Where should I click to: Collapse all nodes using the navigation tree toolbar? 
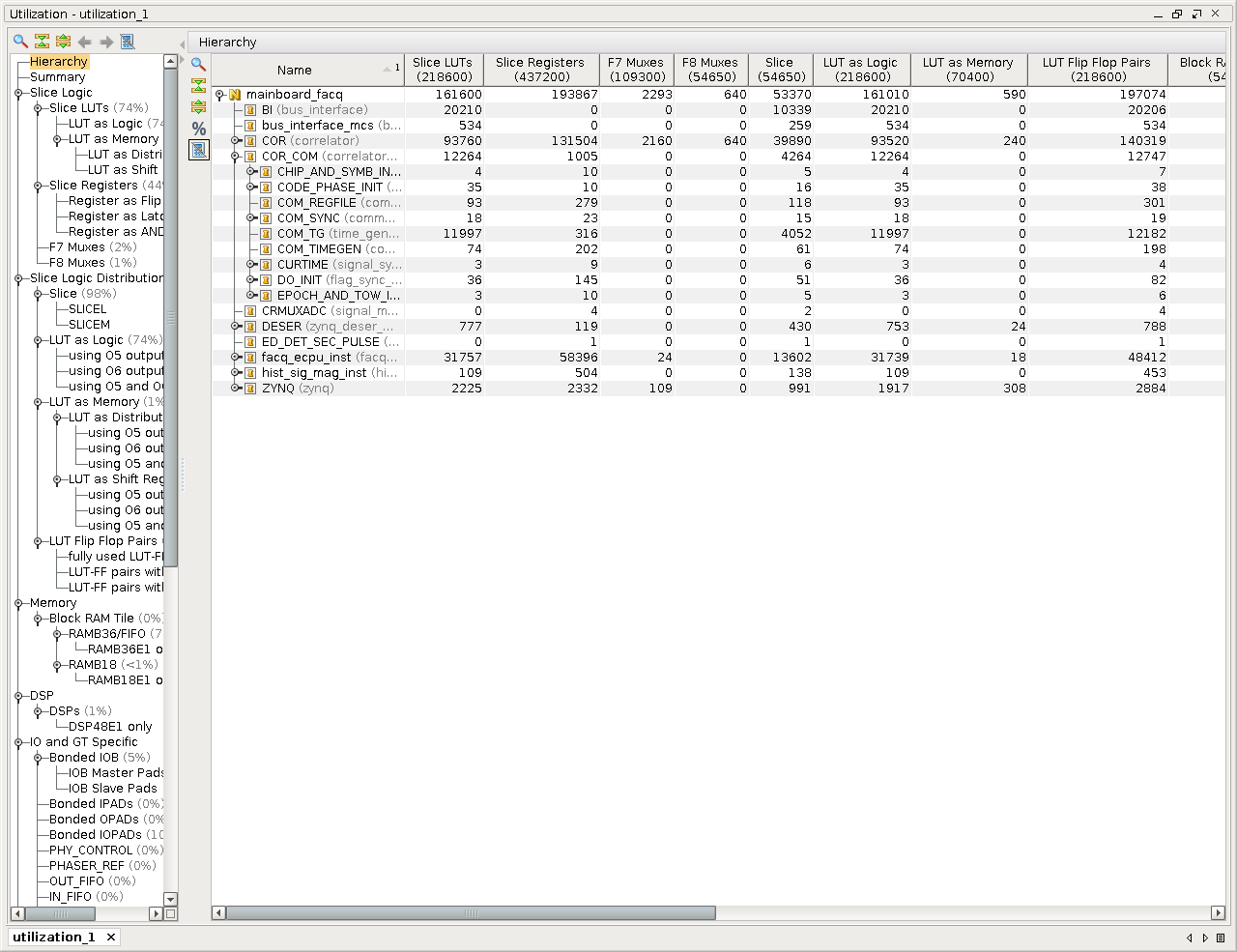pos(42,42)
